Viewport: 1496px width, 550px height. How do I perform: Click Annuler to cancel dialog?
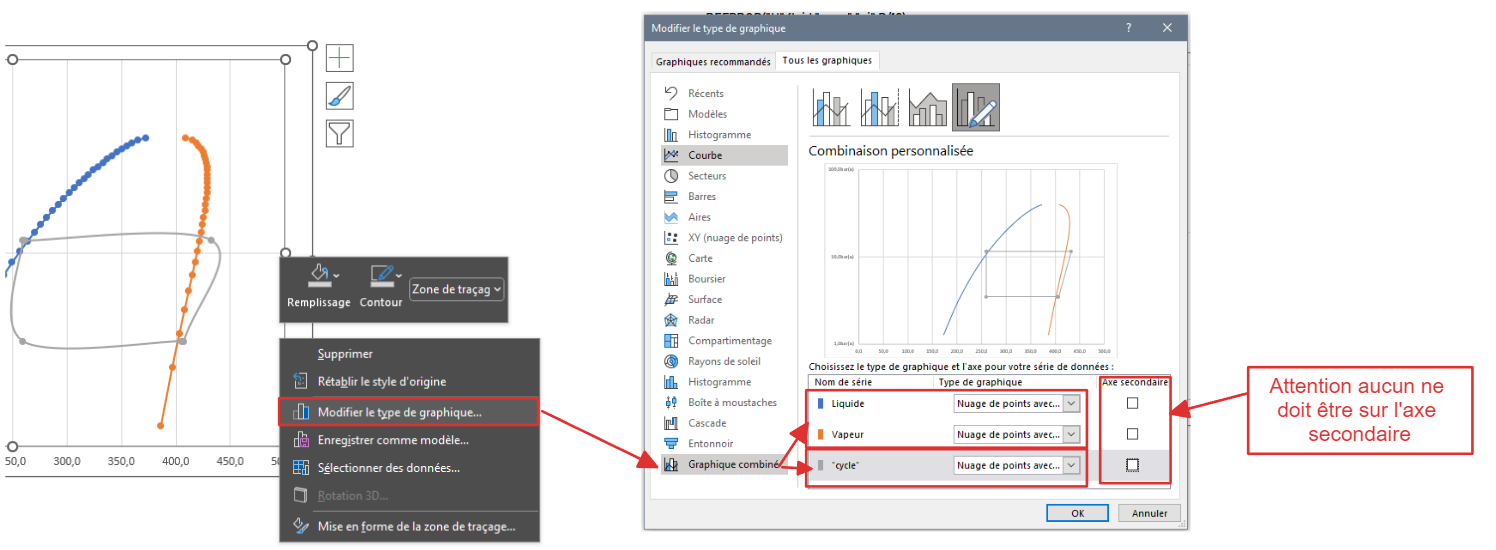1150,513
